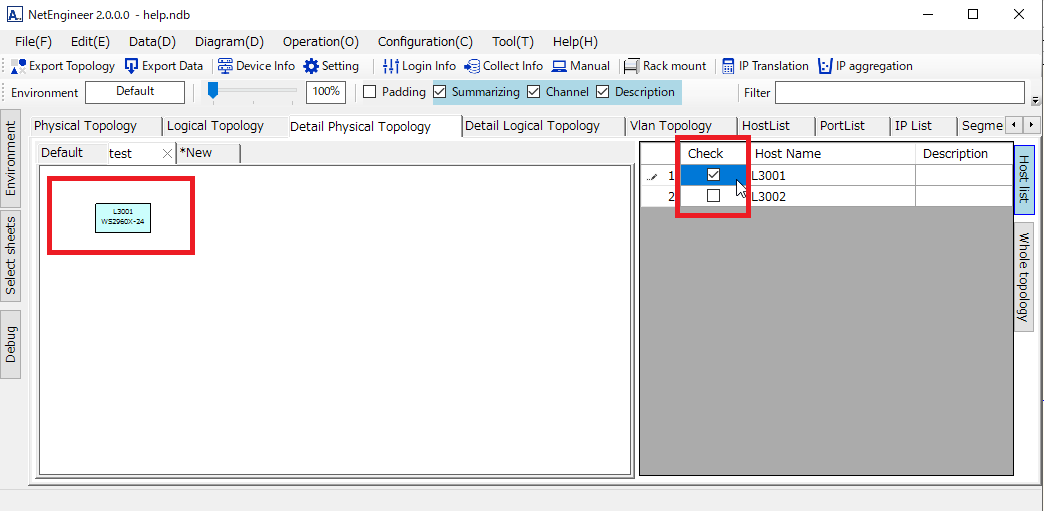Open the IP Translation tool
Image resolution: width=1044 pixels, height=511 pixels.
[728, 66]
